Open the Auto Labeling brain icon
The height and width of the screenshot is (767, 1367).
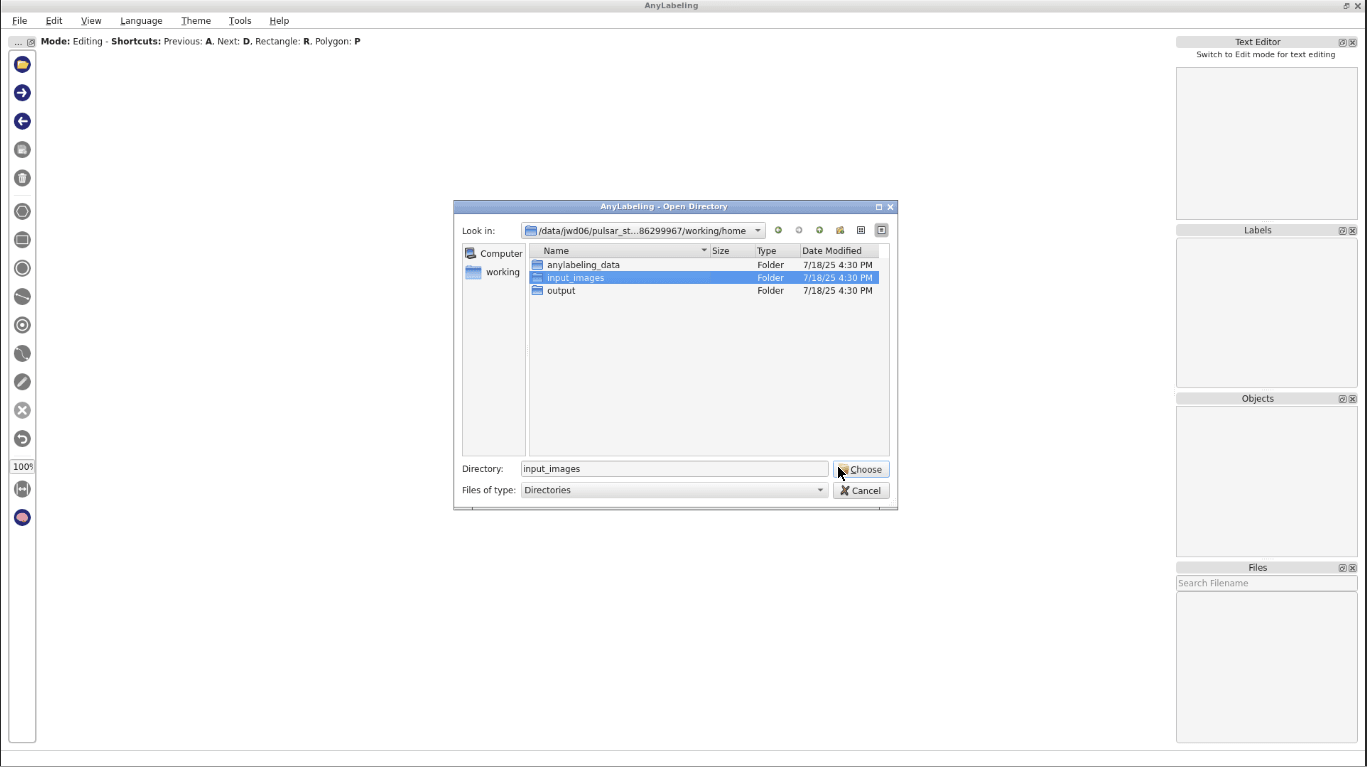click(x=22, y=517)
